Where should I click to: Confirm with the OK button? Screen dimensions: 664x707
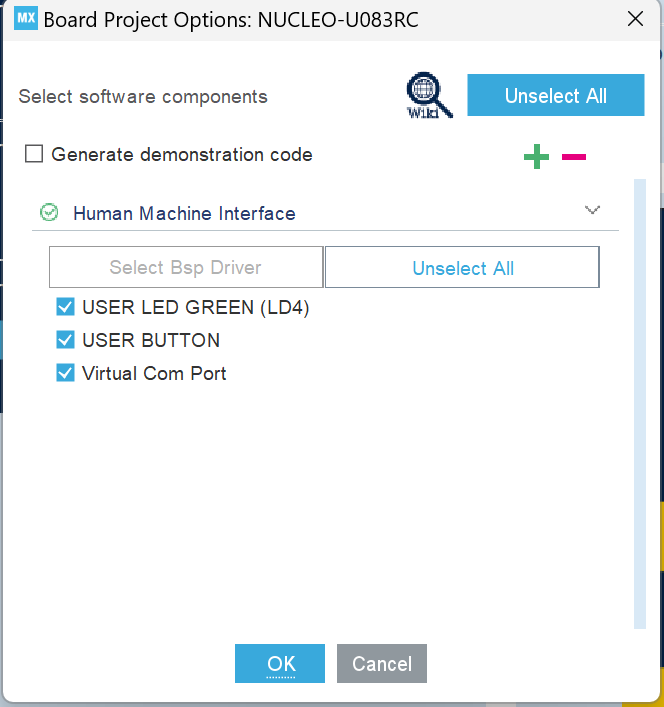[x=280, y=663]
